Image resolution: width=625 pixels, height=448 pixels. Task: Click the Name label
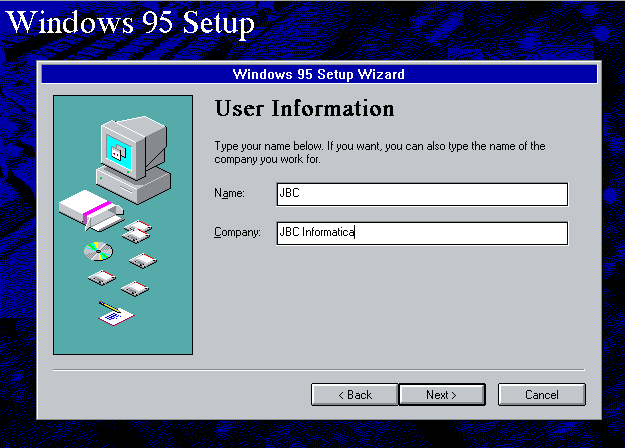[229, 194]
